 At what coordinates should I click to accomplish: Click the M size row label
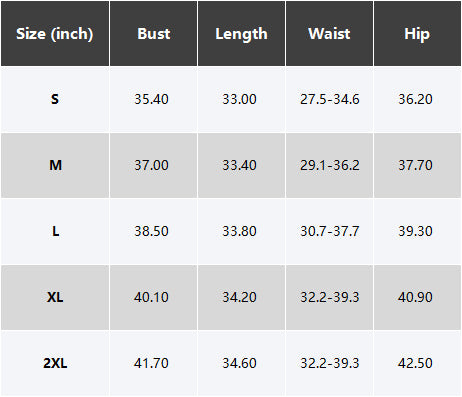click(55, 165)
